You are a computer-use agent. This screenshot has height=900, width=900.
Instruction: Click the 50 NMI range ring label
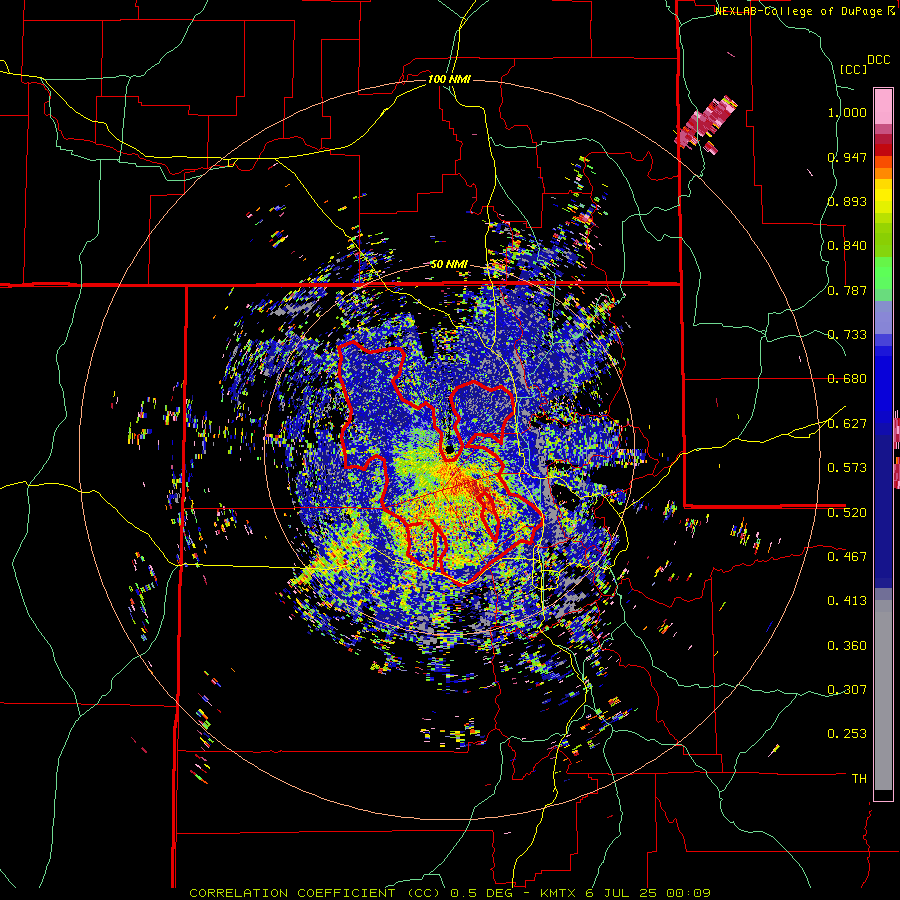click(449, 265)
